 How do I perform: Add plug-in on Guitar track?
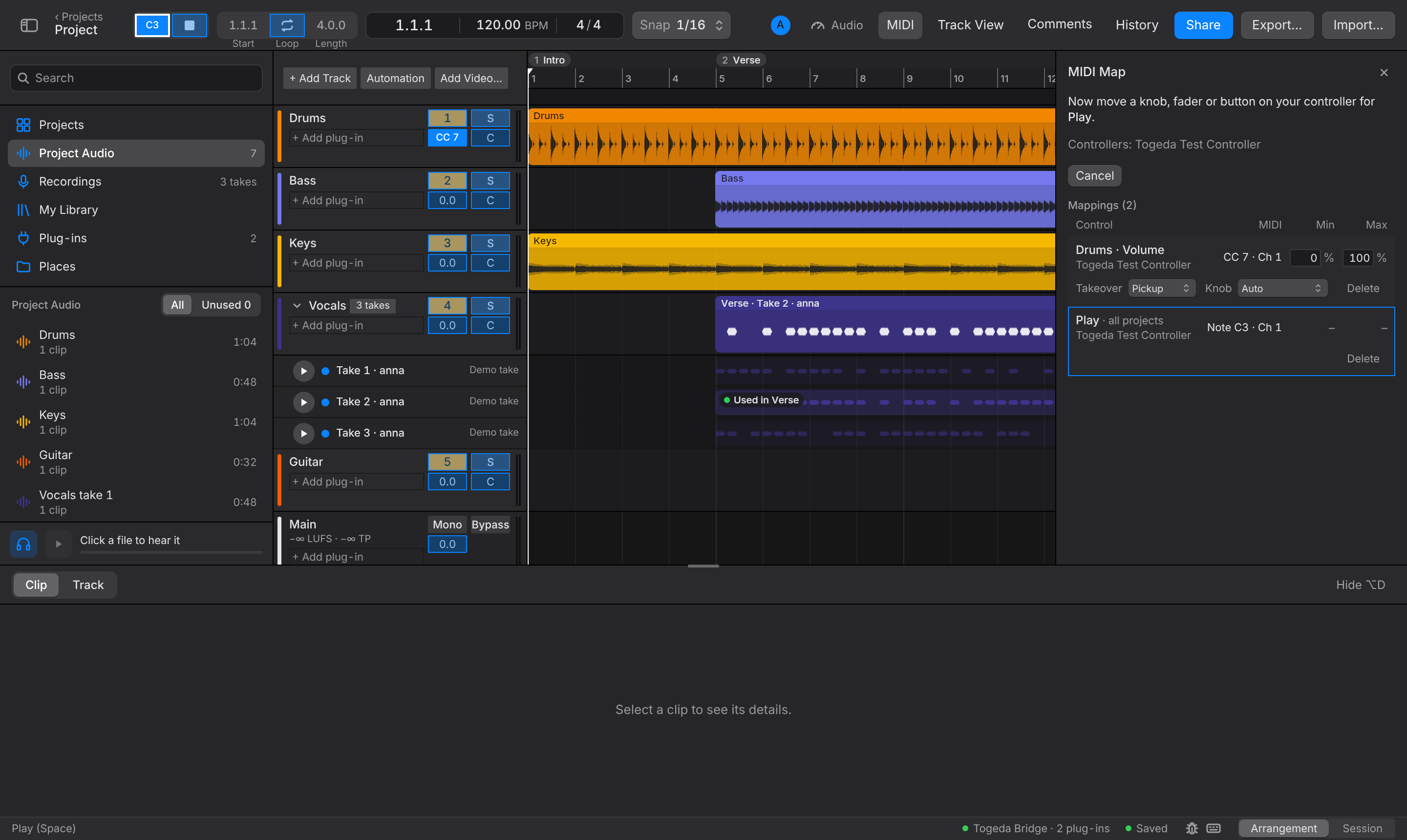[356, 482]
